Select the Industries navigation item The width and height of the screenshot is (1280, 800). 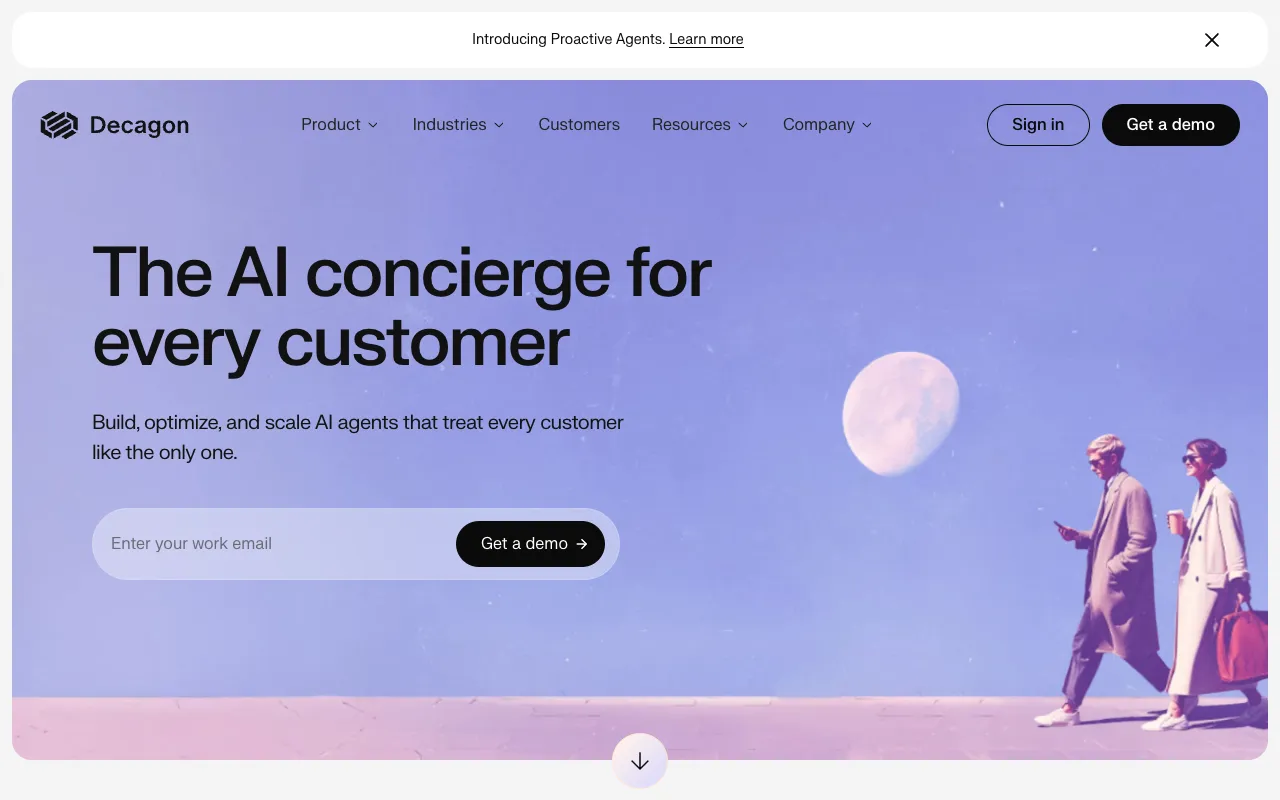pyautogui.click(x=450, y=125)
